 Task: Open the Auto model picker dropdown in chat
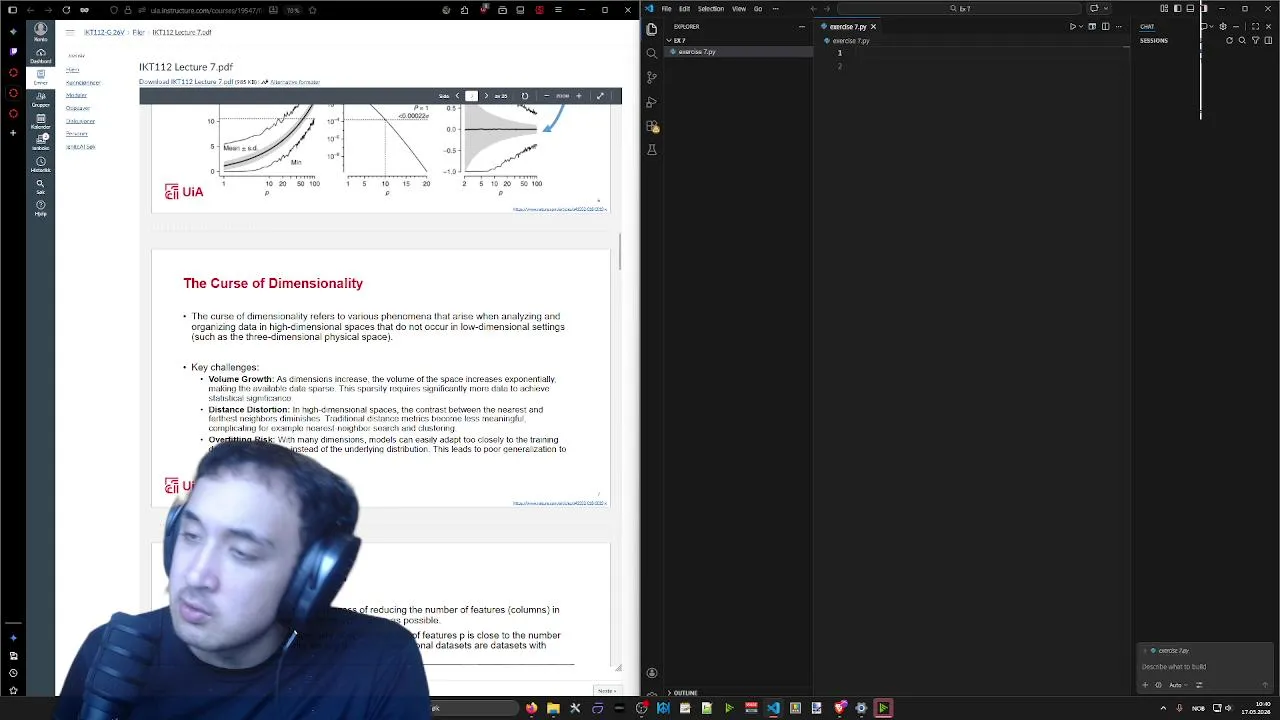pos(1178,685)
